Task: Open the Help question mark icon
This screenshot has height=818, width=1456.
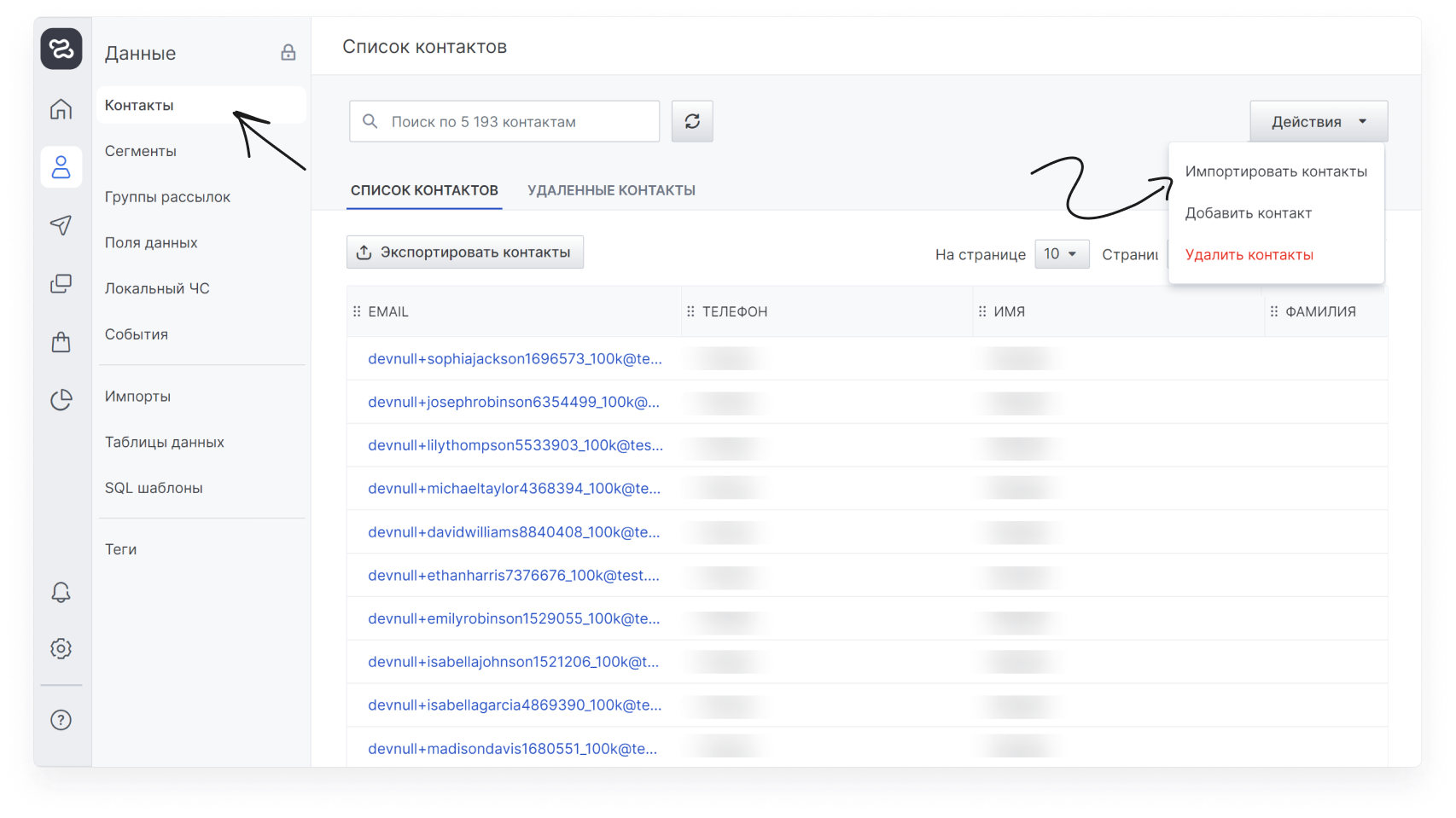Action: click(61, 720)
